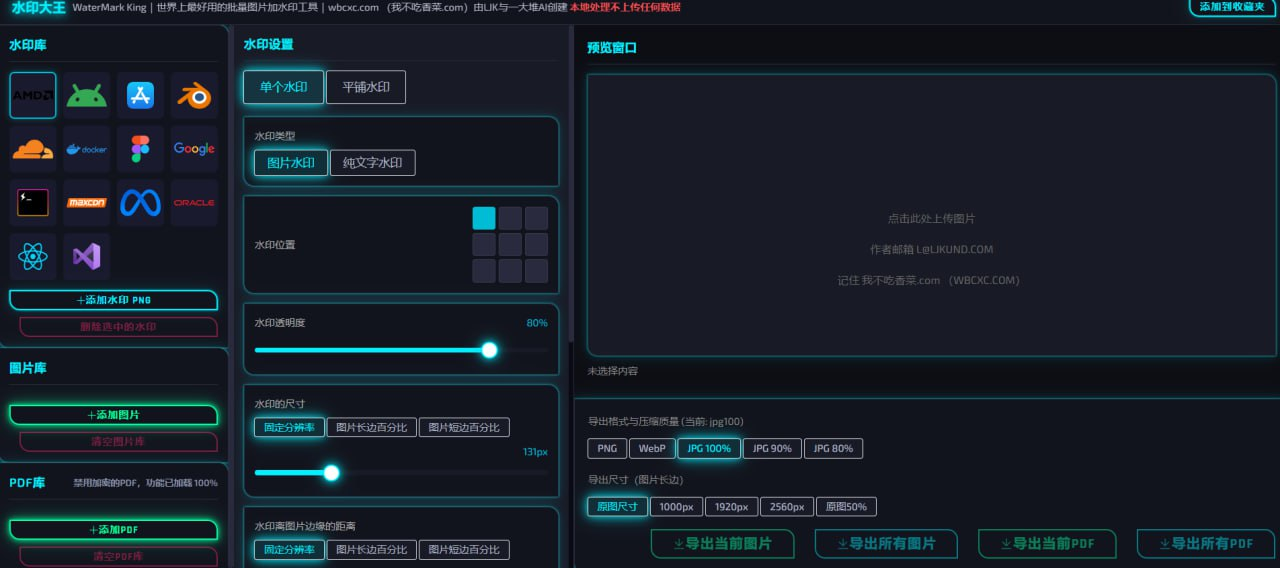The image size is (1280, 568).
Task: Select JPG 90% export quality
Action: click(x=772, y=449)
